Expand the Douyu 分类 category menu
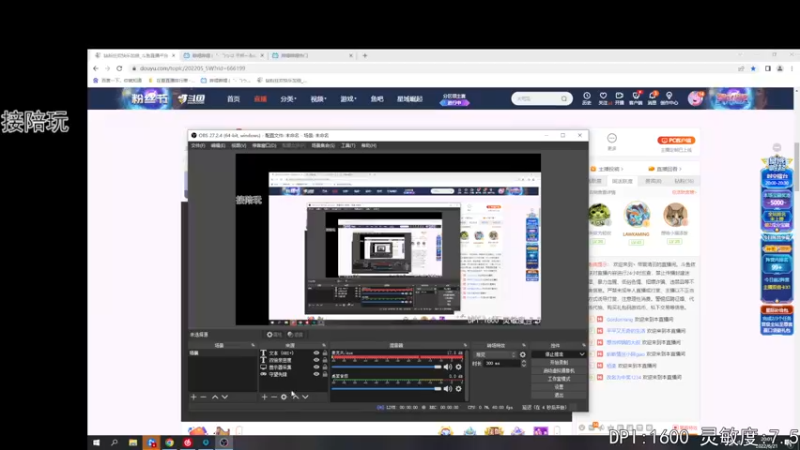The image size is (800, 450). click(288, 99)
